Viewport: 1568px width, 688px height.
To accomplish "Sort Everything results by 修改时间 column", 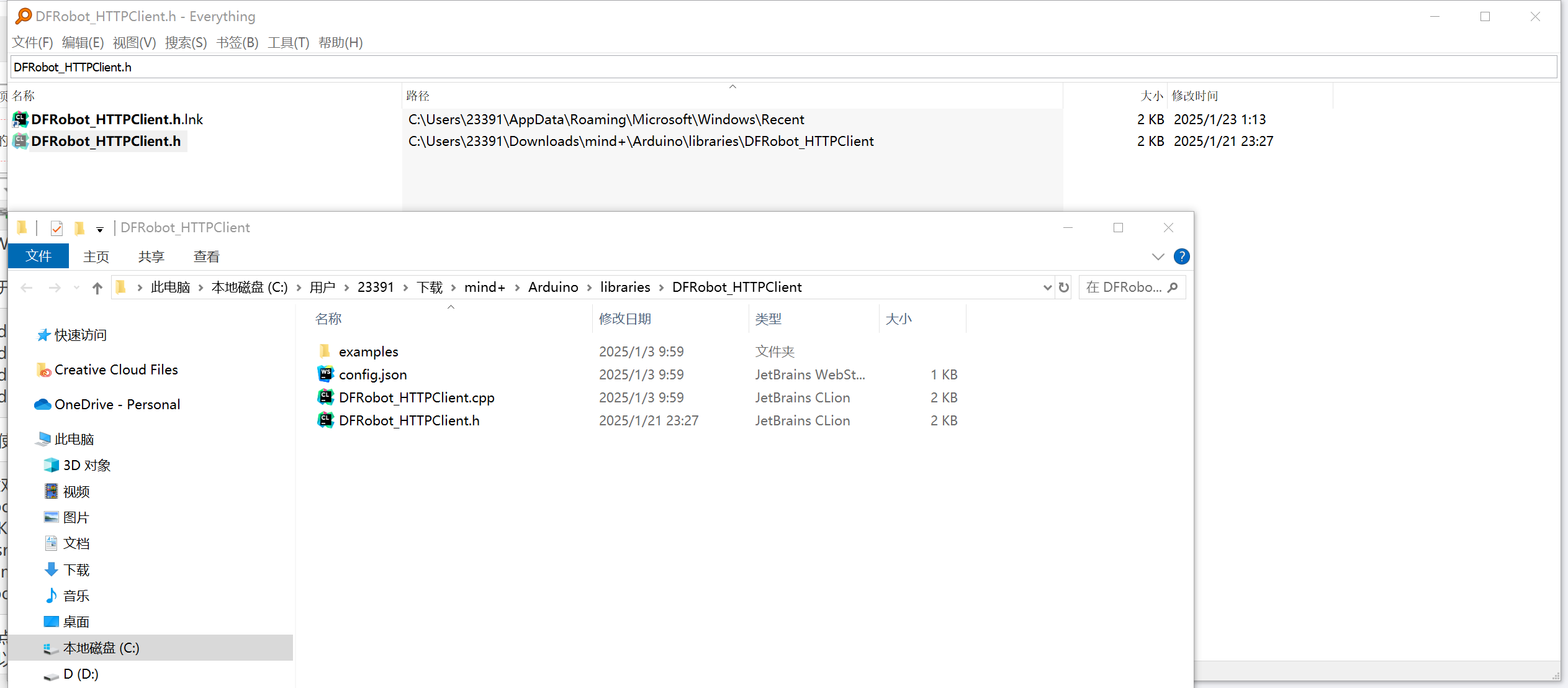I will pos(1250,96).
